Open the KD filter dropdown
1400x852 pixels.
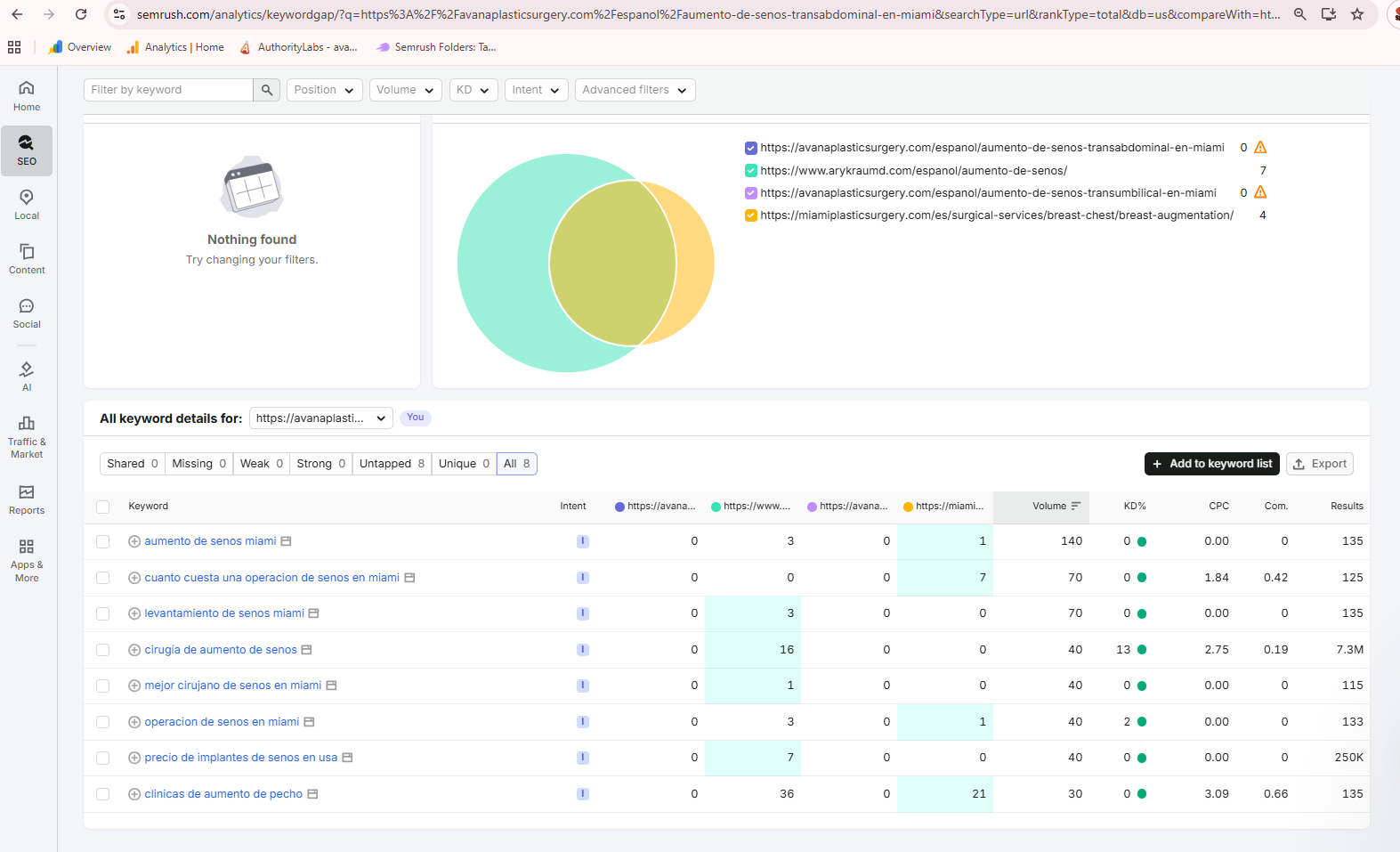coord(473,90)
